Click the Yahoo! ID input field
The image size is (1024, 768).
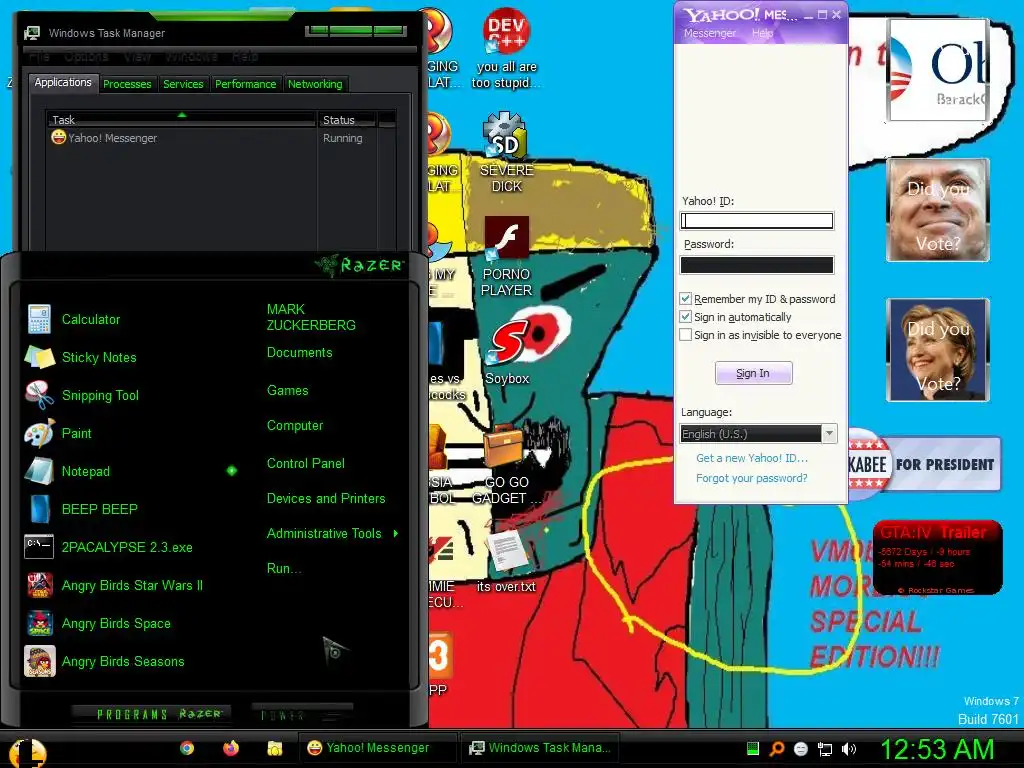(x=757, y=221)
